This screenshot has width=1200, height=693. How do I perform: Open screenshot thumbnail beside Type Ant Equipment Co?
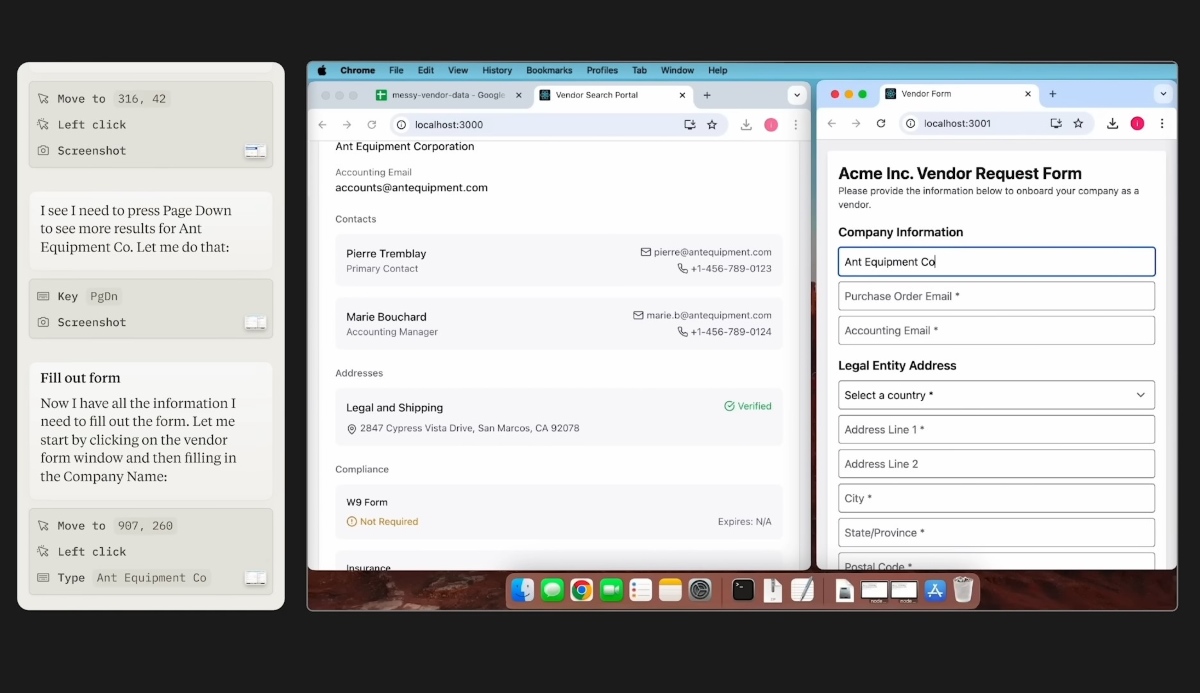point(256,578)
